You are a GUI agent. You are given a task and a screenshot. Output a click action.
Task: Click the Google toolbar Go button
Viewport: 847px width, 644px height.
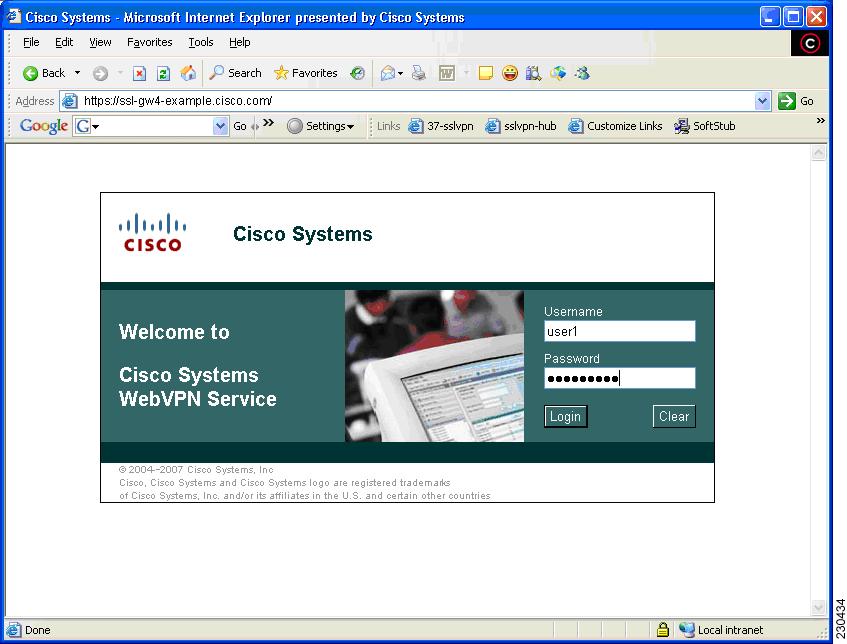240,126
